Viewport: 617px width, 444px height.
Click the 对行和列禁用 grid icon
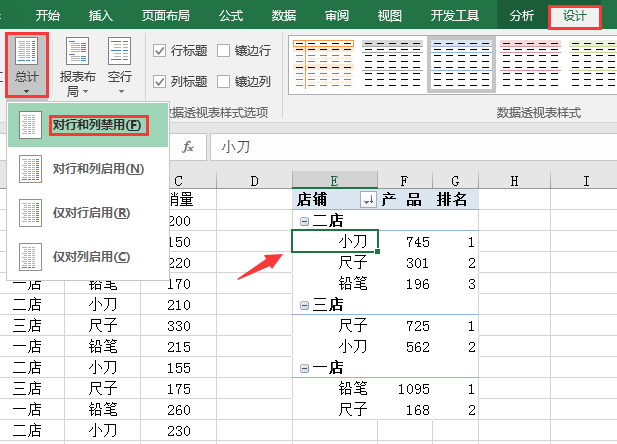30,125
